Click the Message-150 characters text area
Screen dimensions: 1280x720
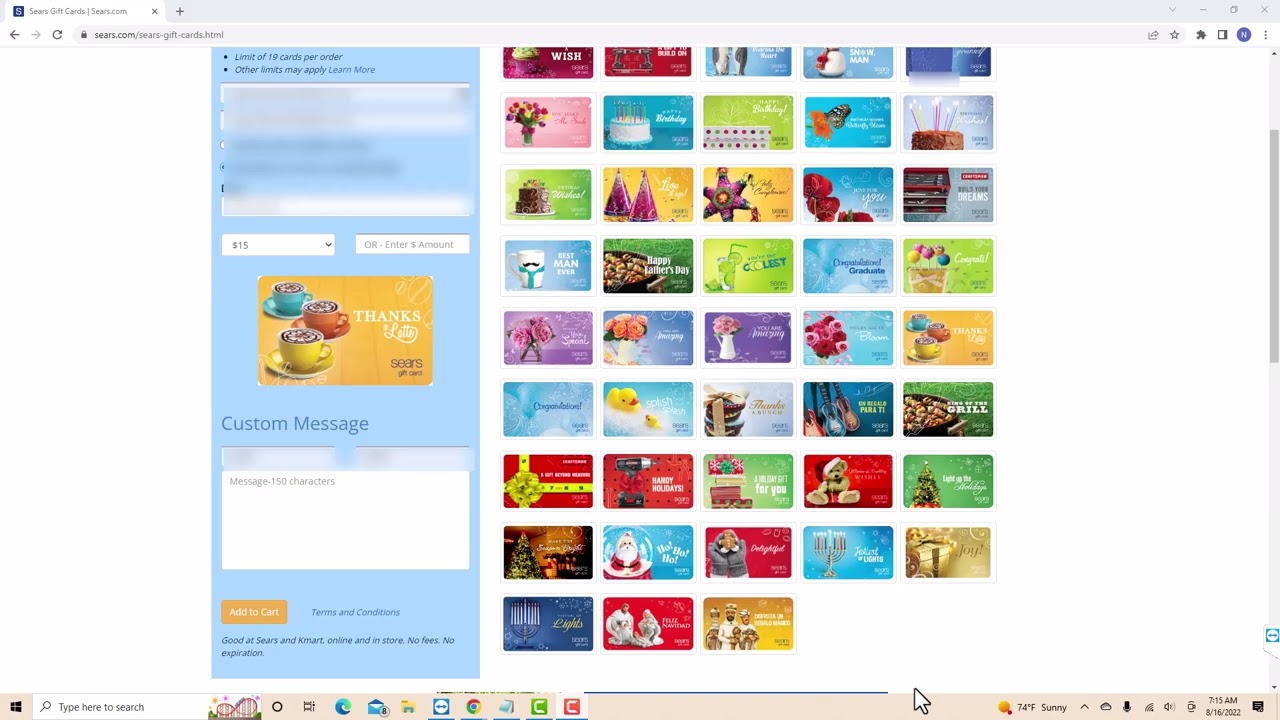(x=345, y=520)
